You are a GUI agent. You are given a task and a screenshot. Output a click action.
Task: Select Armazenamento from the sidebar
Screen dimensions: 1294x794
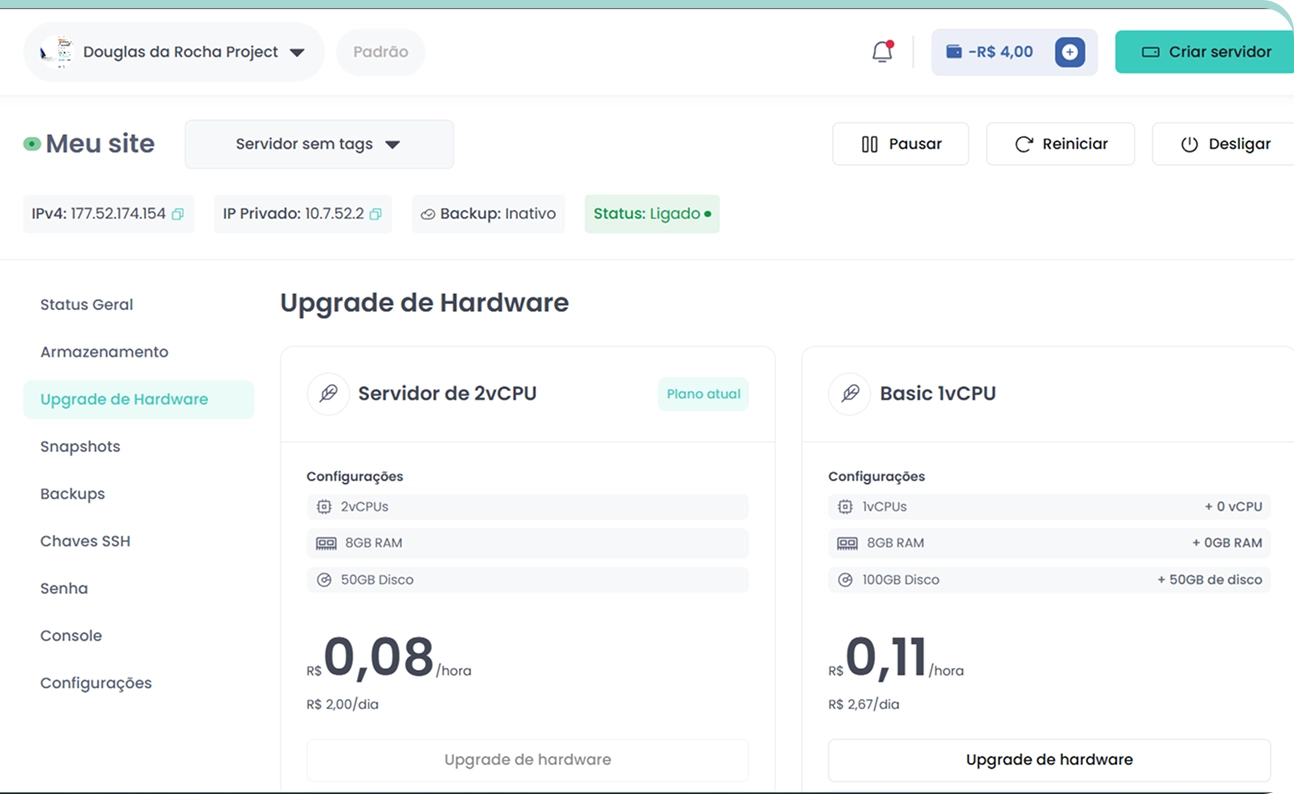click(x=104, y=352)
